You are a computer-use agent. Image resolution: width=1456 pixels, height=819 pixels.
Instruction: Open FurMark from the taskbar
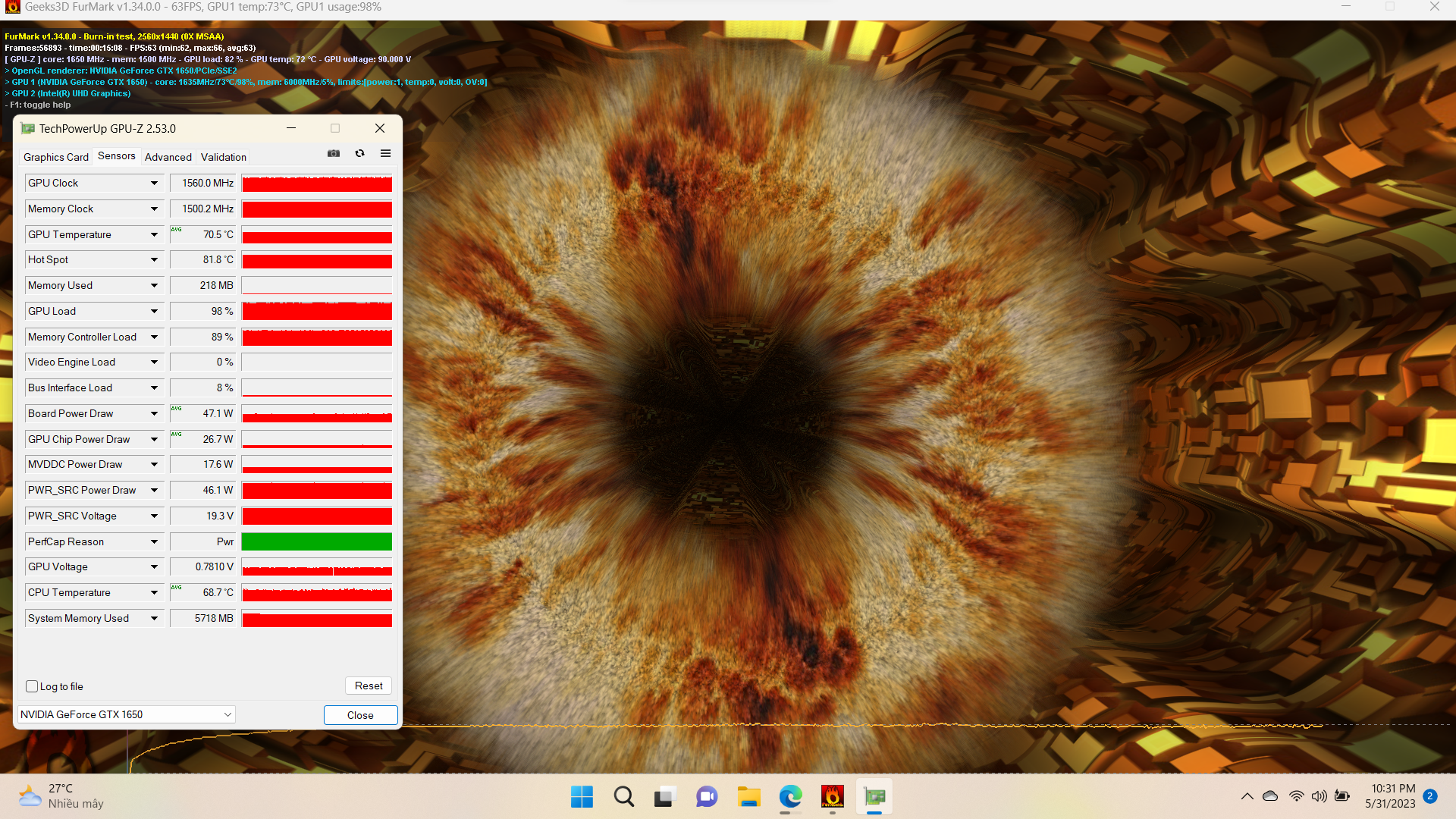[832, 796]
